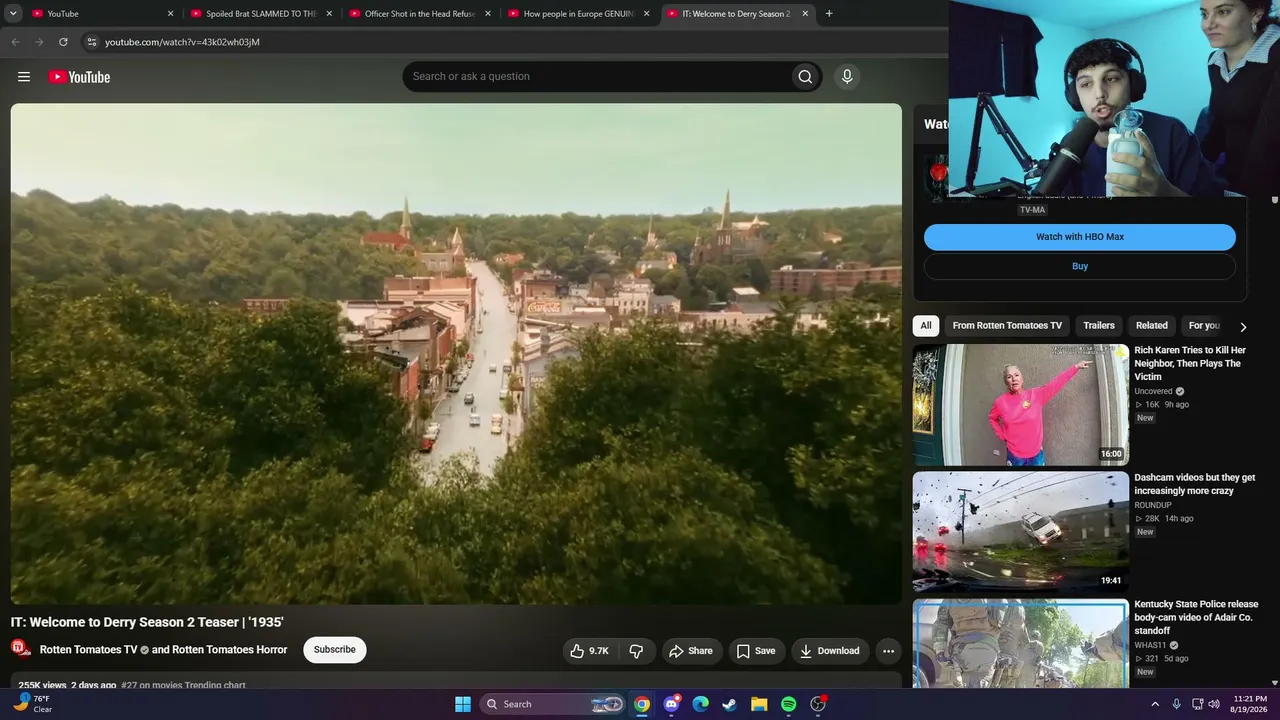Open Steam from the taskbar

click(x=730, y=704)
